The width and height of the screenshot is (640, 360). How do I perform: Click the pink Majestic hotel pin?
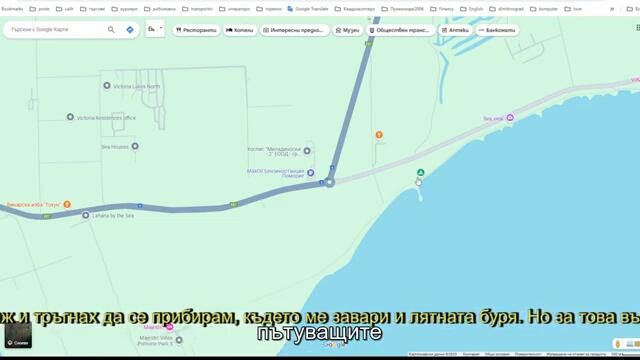click(x=170, y=327)
